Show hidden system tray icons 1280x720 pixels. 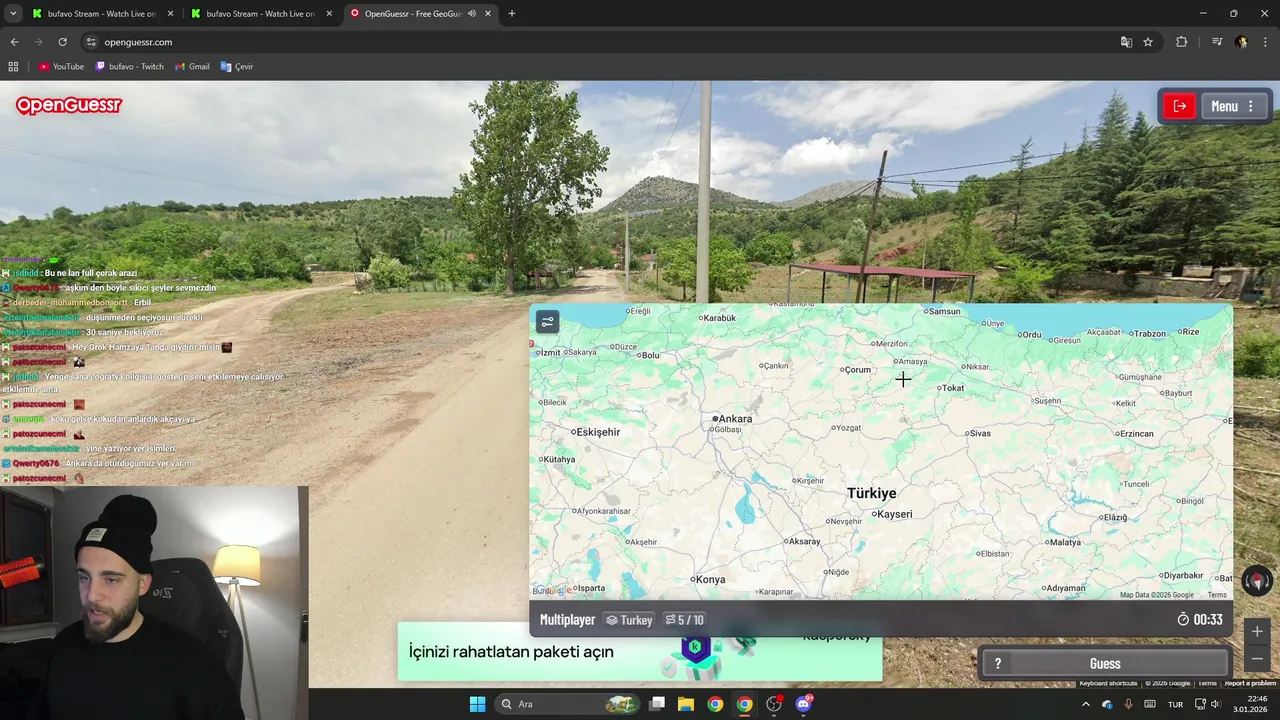[1086, 704]
